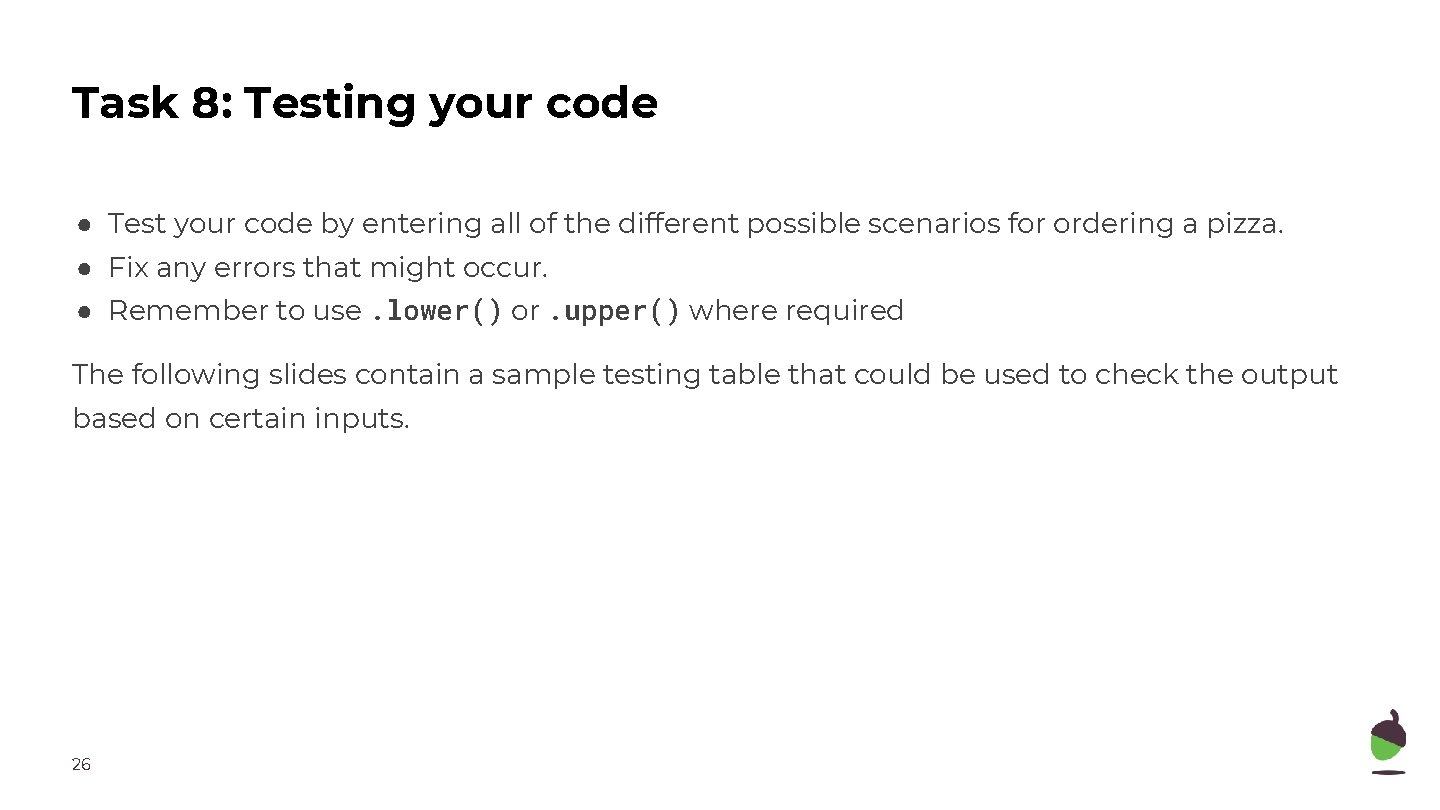The height and width of the screenshot is (810, 1440).
Task: Click the second bullet point dot
Action: point(87,268)
